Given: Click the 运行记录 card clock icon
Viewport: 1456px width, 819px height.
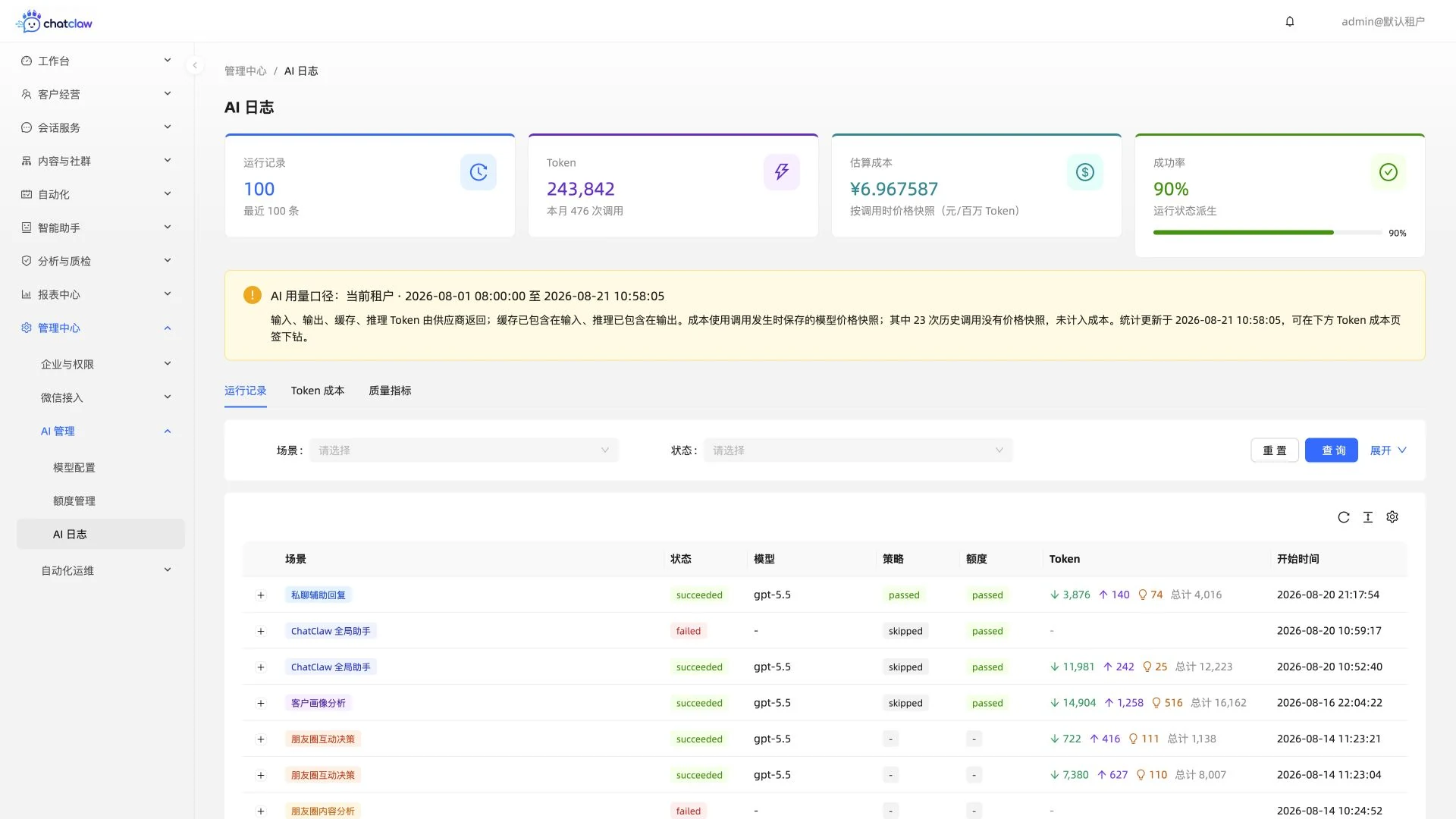Looking at the screenshot, I should (479, 172).
